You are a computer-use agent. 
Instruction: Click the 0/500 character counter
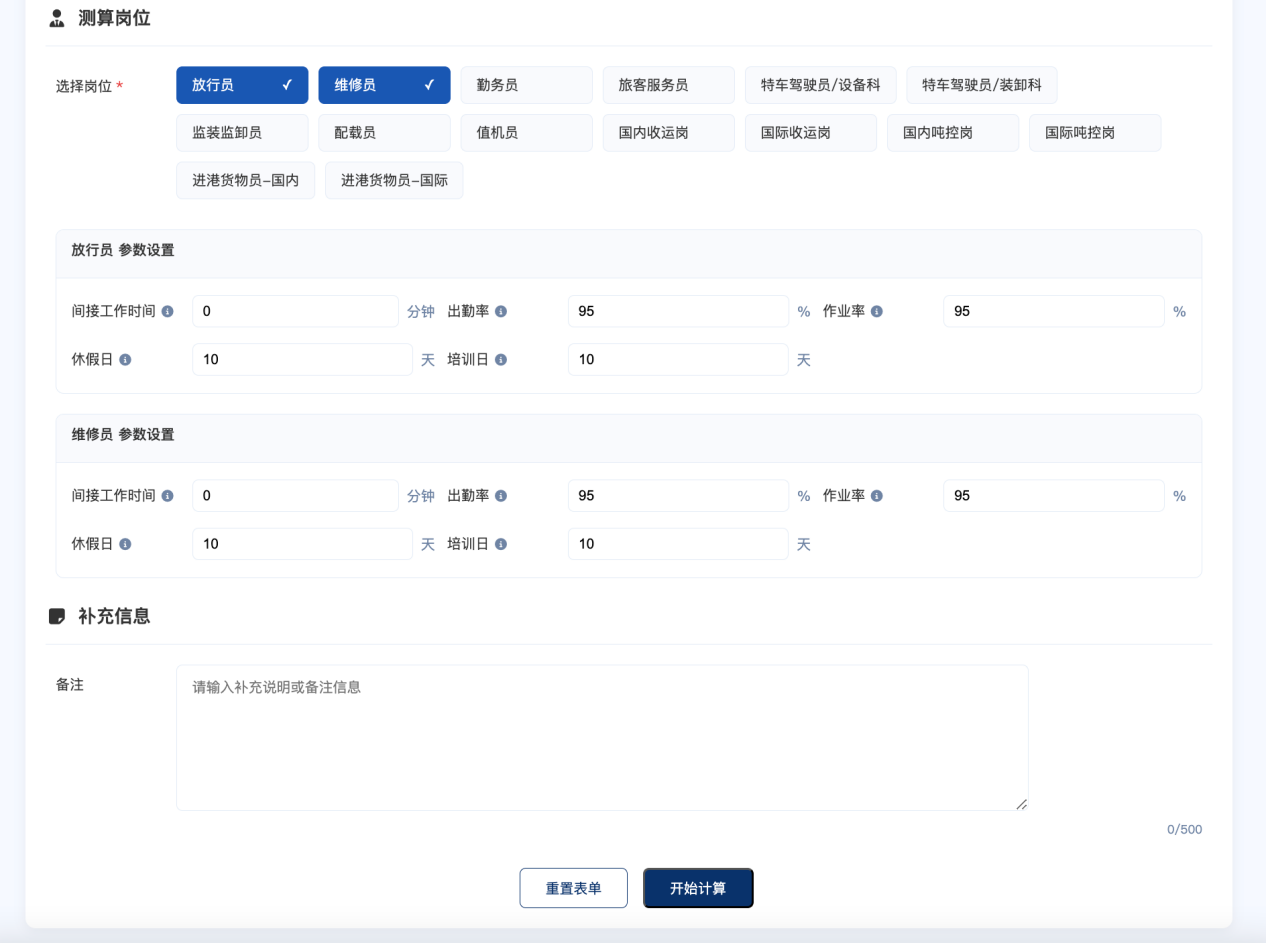pos(1184,829)
